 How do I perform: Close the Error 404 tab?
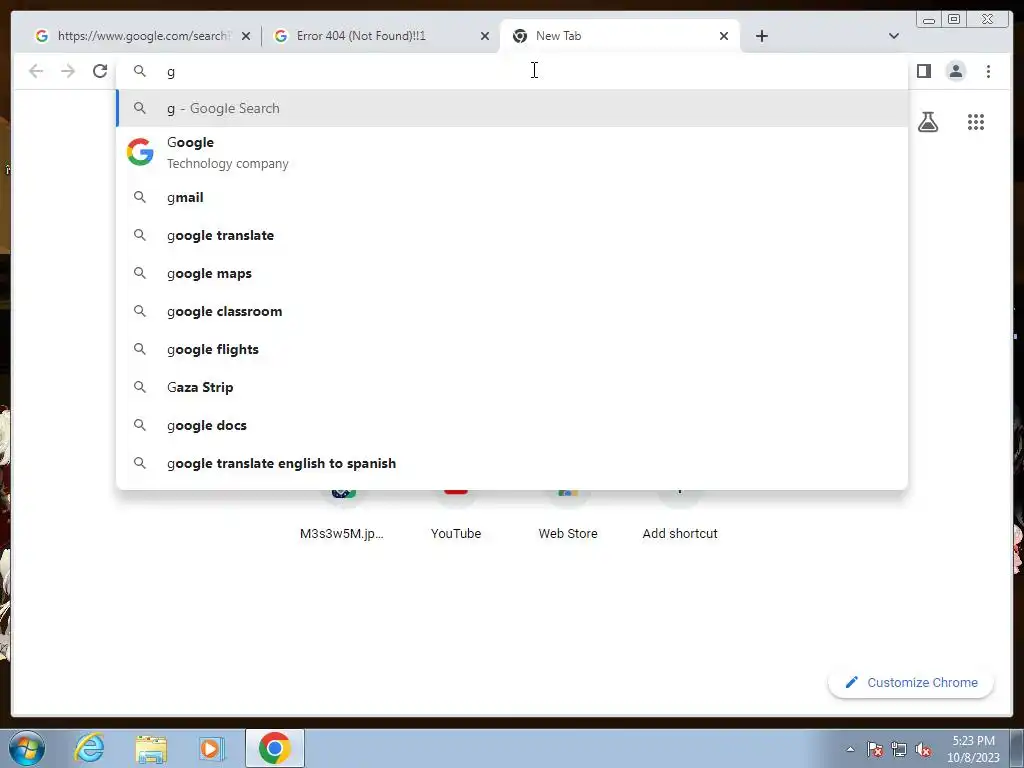(485, 36)
